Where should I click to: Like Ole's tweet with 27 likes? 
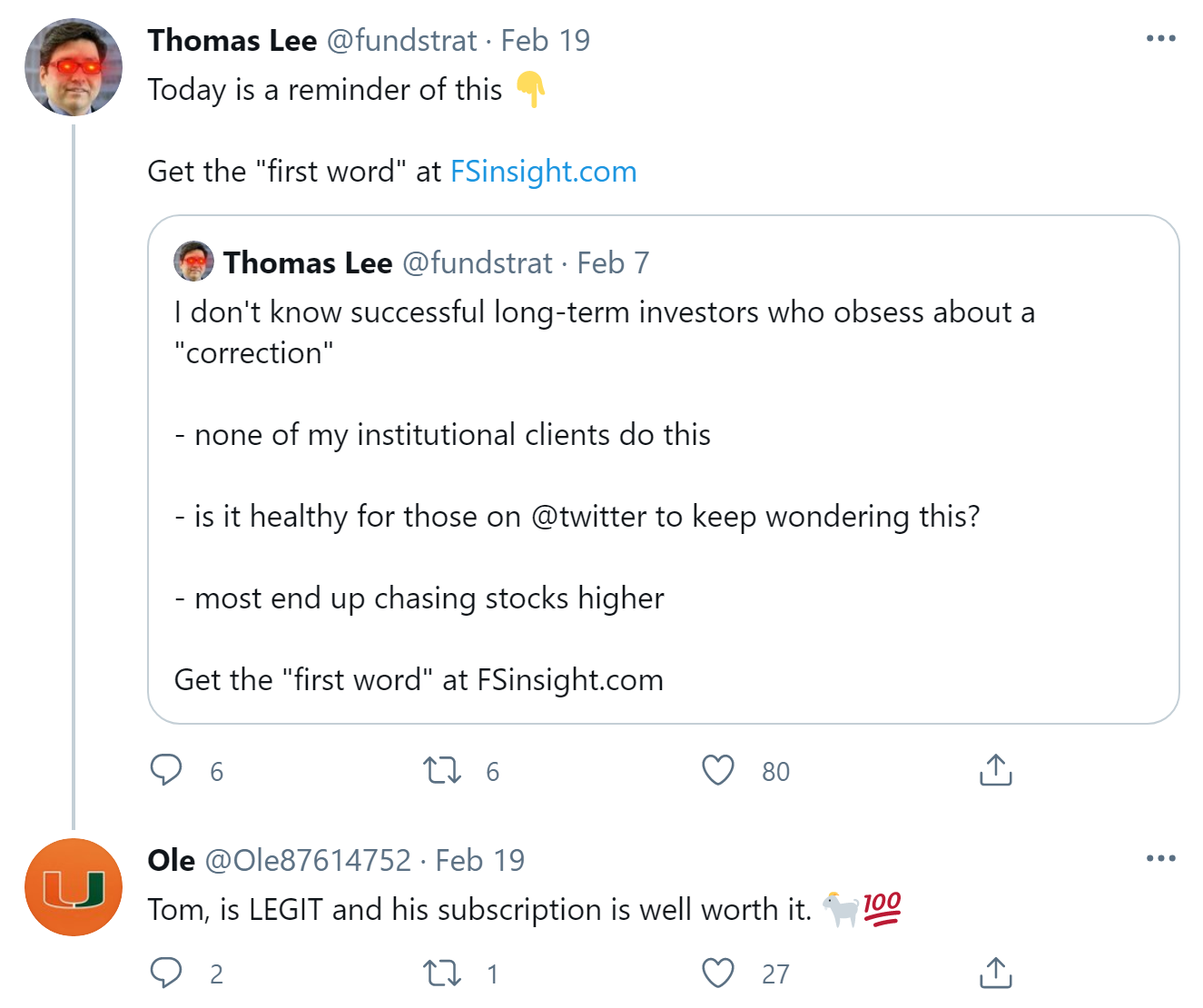(718, 973)
